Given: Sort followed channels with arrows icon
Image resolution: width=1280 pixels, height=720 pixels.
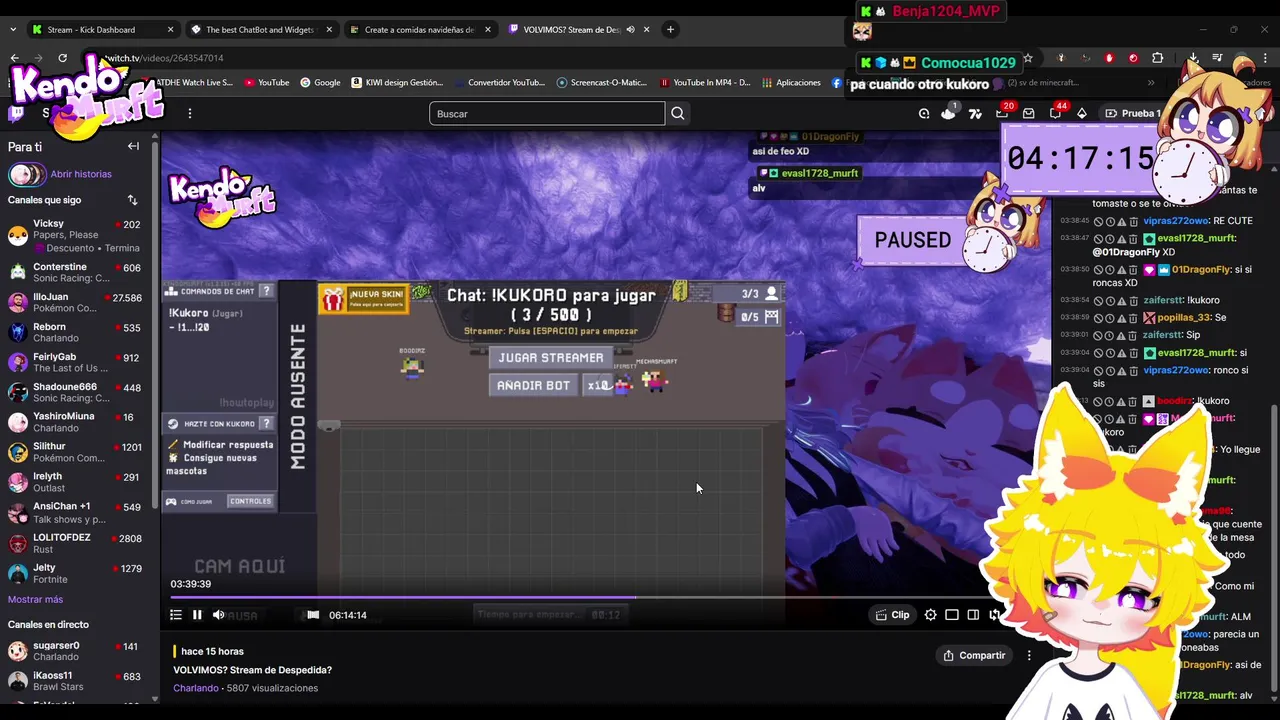Looking at the screenshot, I should pyautogui.click(x=132, y=200).
